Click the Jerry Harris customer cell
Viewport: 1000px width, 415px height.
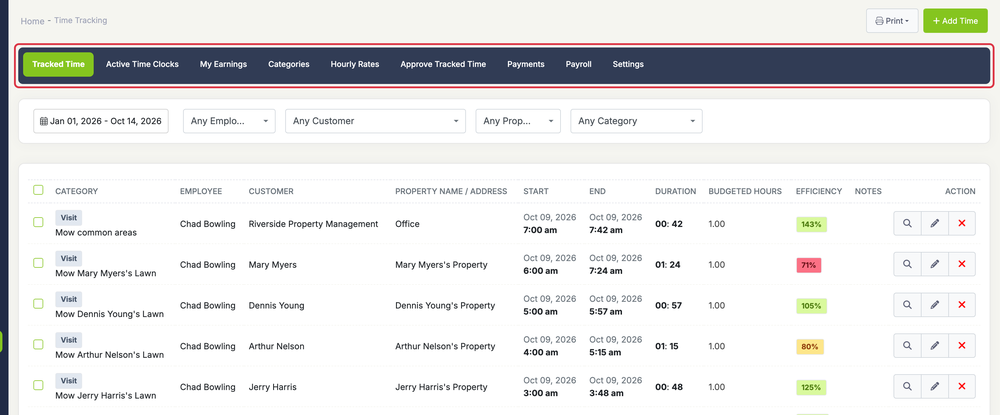click(x=272, y=387)
